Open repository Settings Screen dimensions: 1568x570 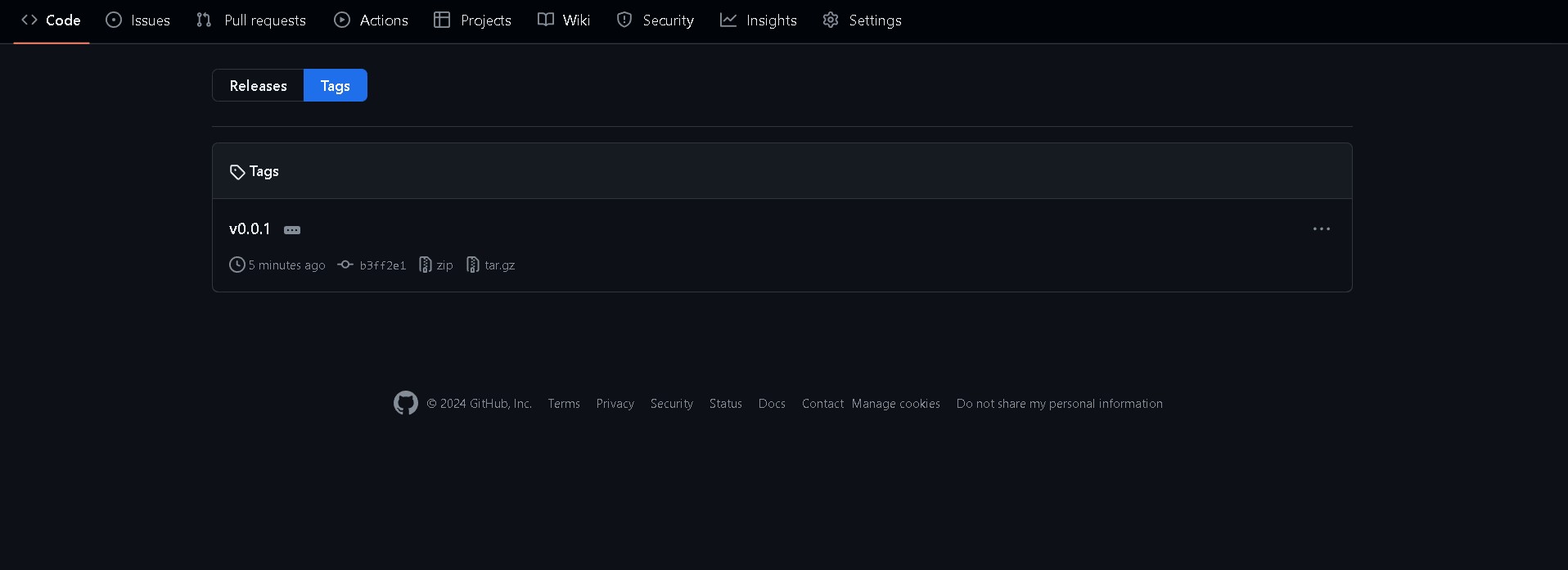tap(863, 20)
